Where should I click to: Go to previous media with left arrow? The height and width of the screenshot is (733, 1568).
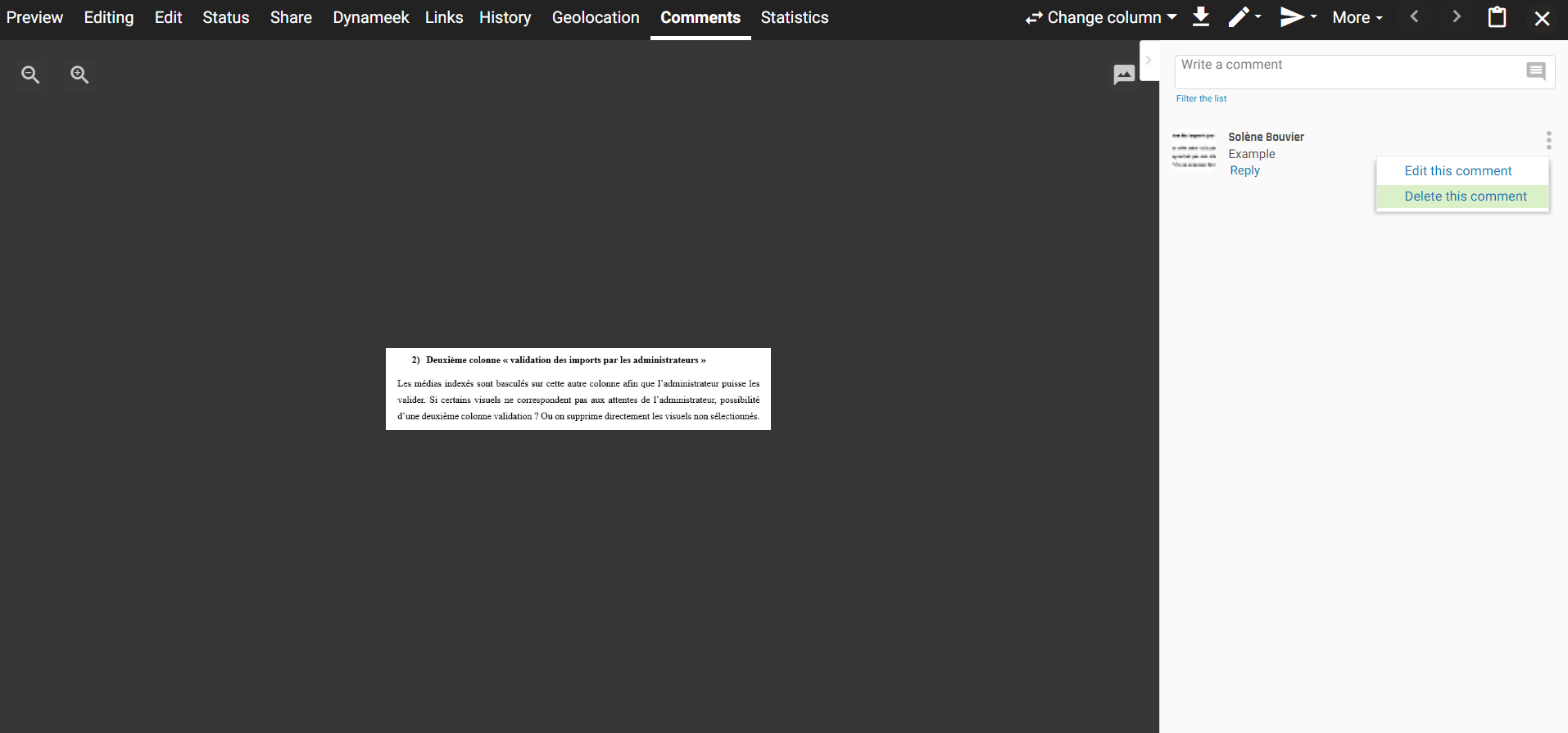point(1414,17)
